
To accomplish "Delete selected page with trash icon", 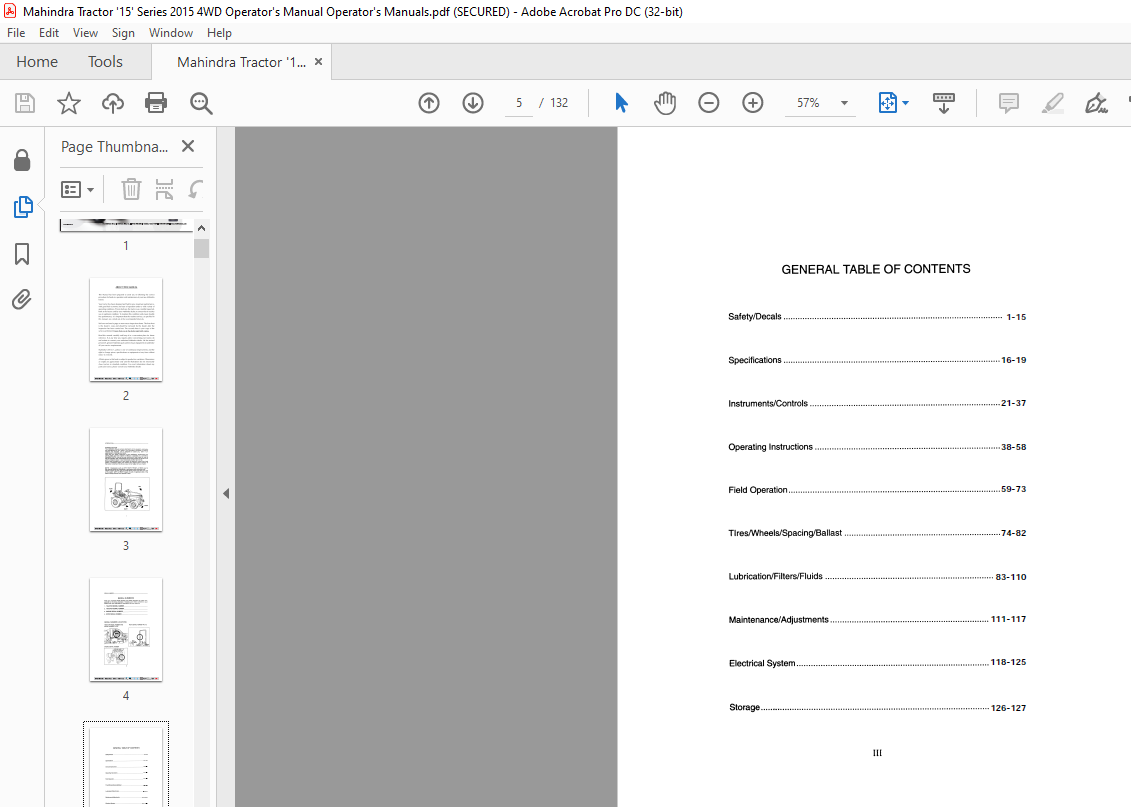I will (131, 190).
